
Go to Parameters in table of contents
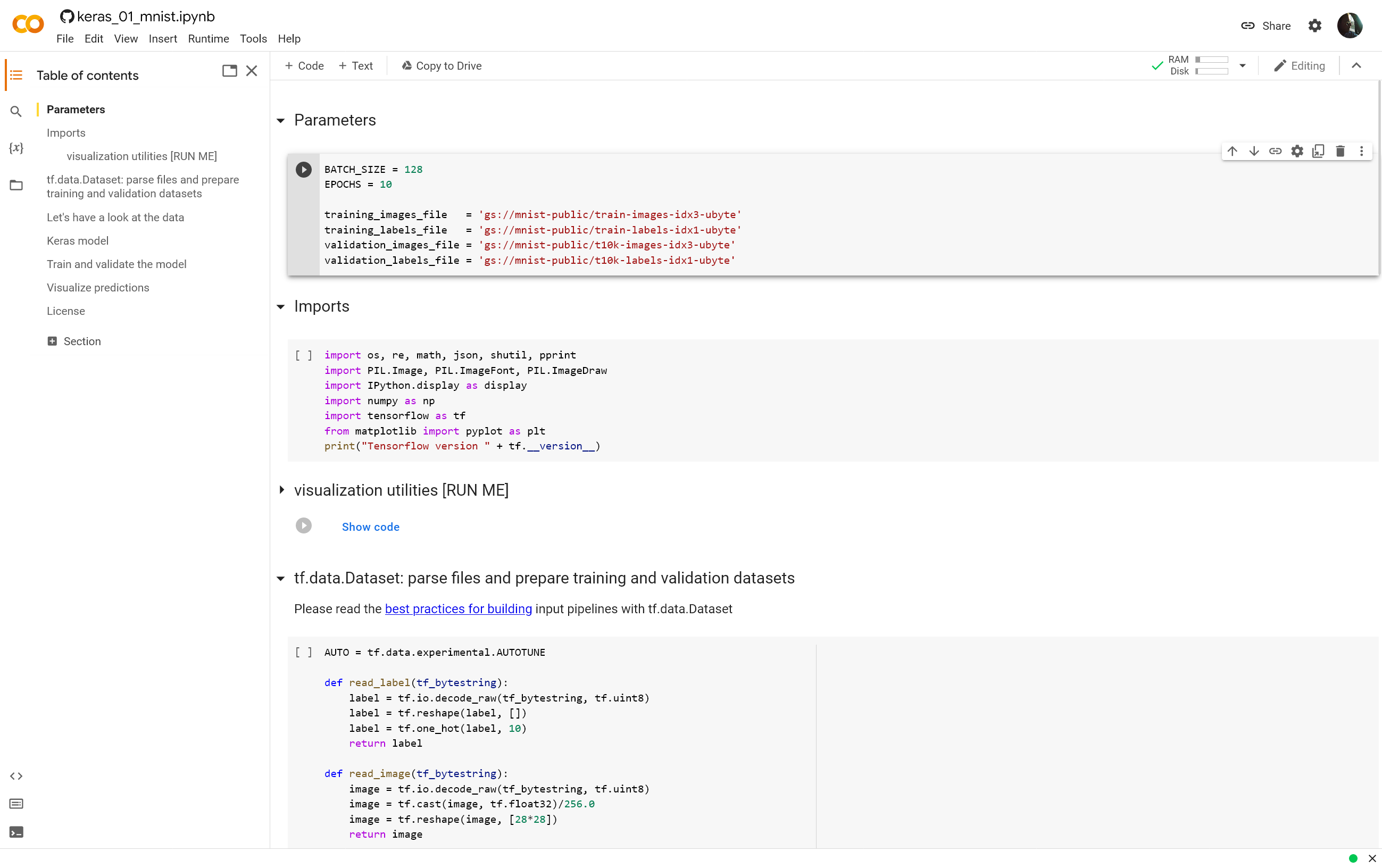pos(76,110)
